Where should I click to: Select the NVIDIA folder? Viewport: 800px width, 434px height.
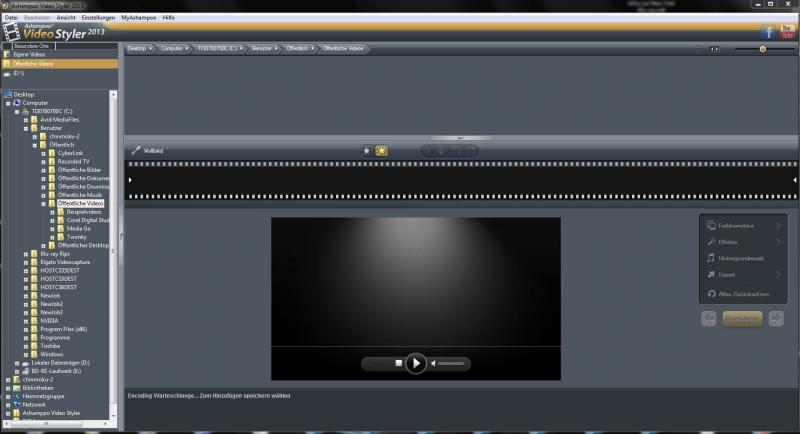49,321
